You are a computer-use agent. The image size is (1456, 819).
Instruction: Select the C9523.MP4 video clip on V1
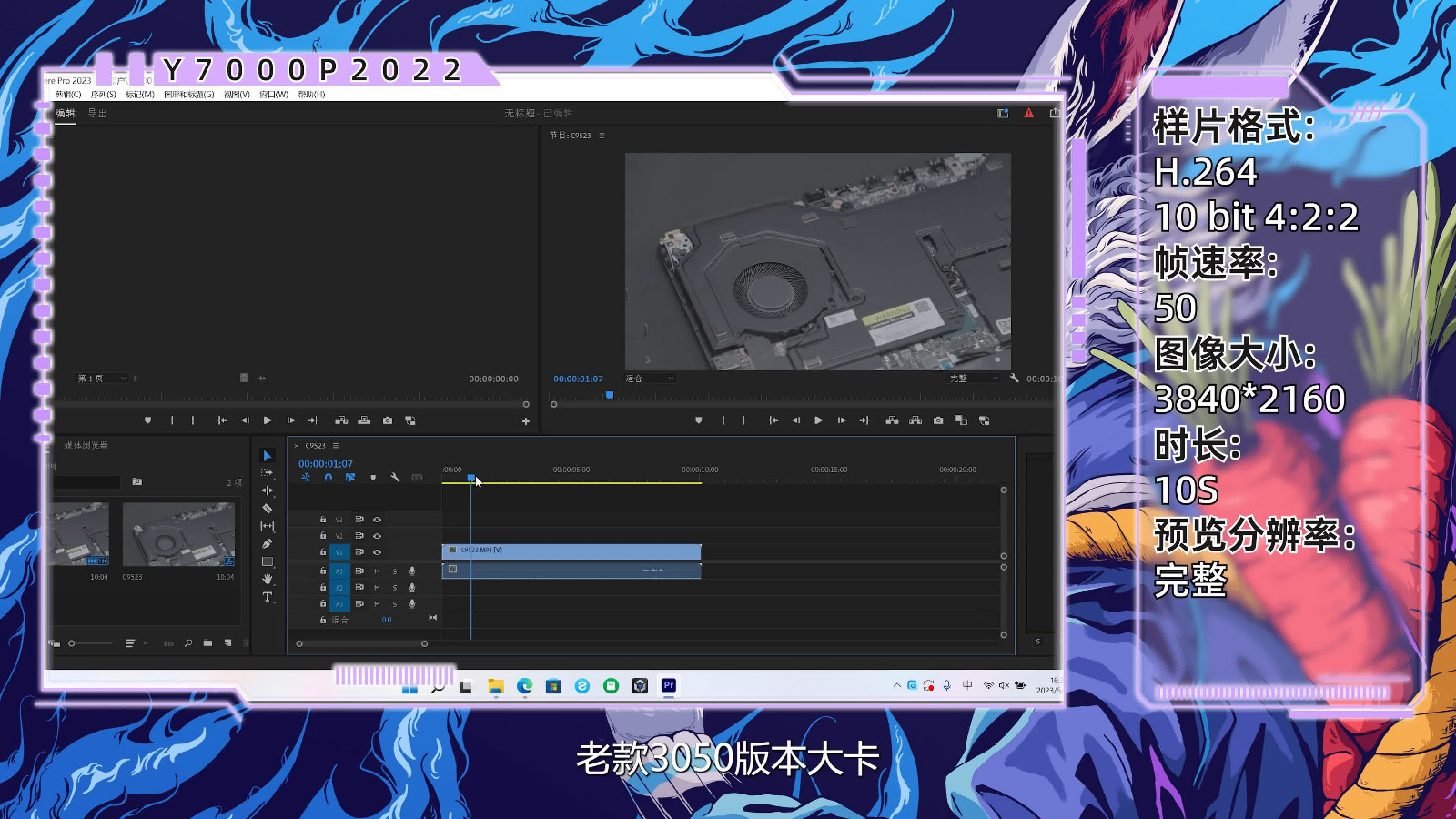[x=571, y=551]
